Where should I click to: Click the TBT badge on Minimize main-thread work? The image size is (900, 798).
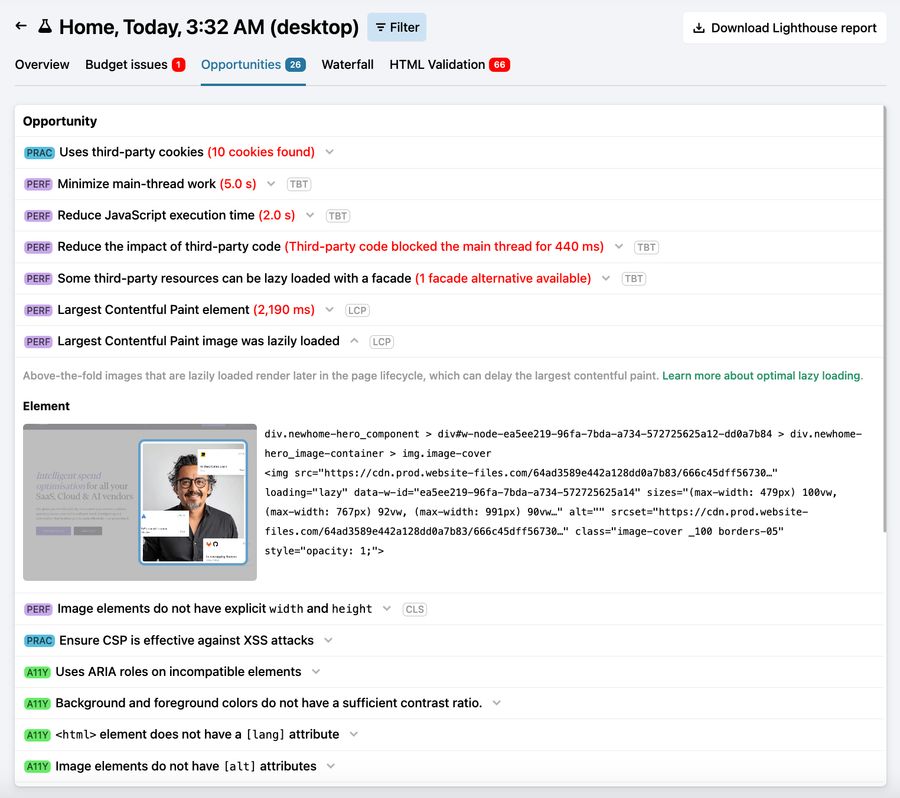[x=298, y=184]
